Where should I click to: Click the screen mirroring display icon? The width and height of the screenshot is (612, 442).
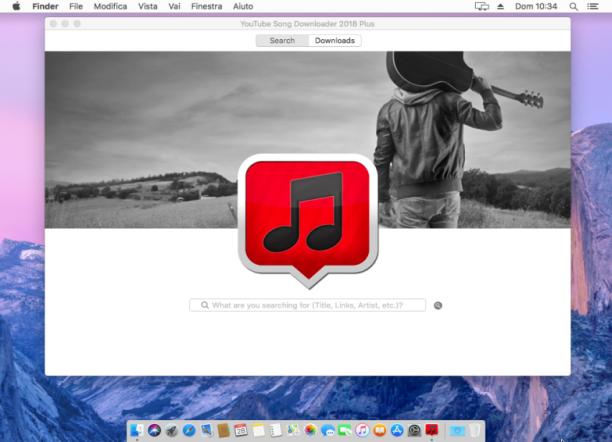(x=482, y=6)
